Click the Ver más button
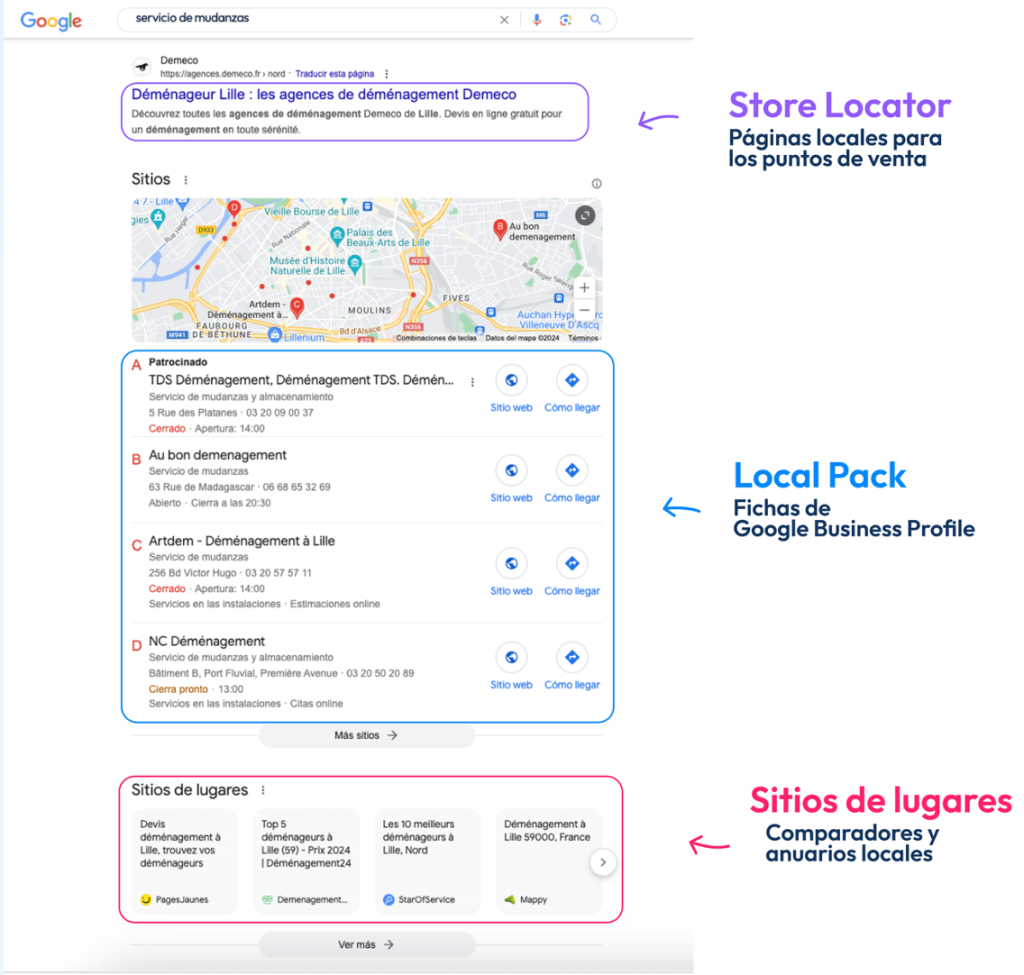This screenshot has height=975, width=1024. coord(366,945)
